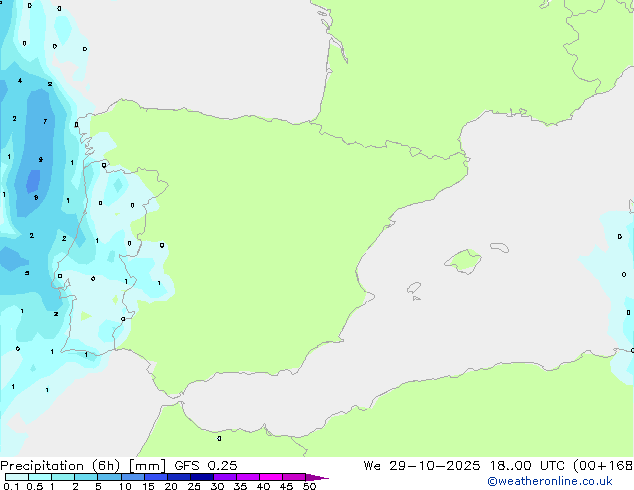Click the '0.5' legend scale label
The image size is (634, 490).
click(35, 486)
